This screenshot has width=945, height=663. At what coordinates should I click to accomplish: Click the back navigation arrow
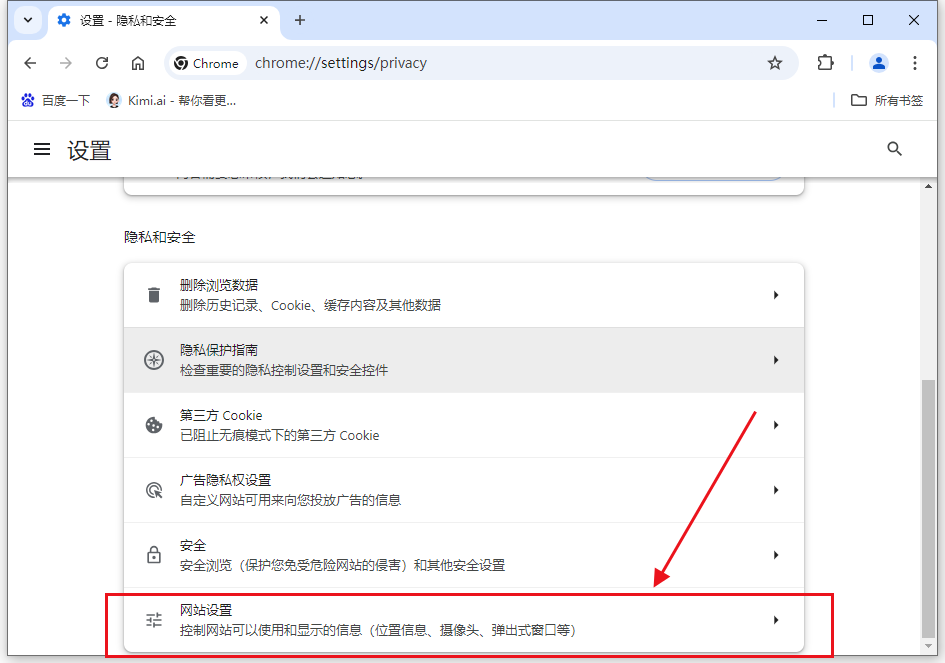click(x=30, y=63)
